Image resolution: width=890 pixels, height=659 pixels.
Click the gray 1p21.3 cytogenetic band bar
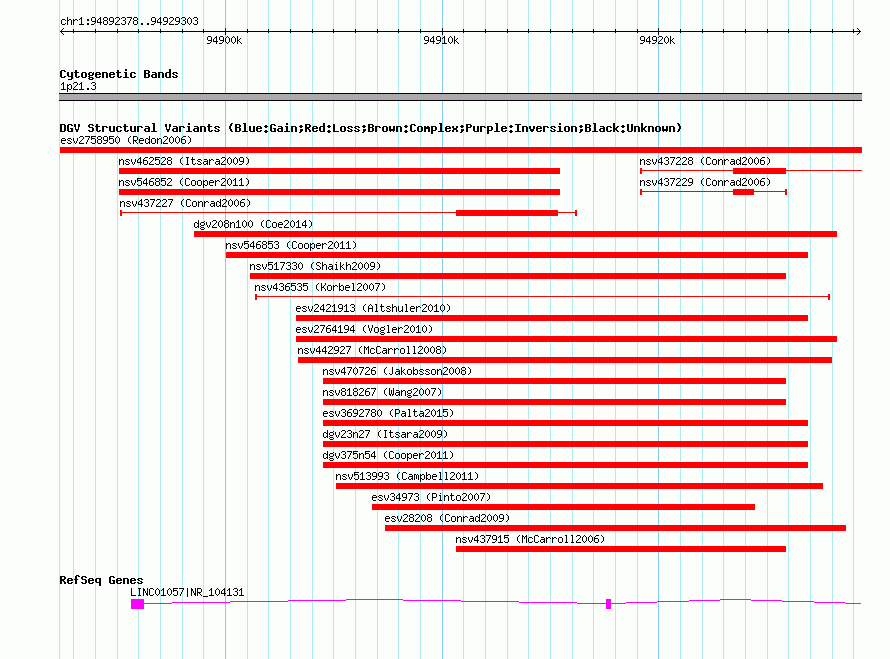(461, 97)
